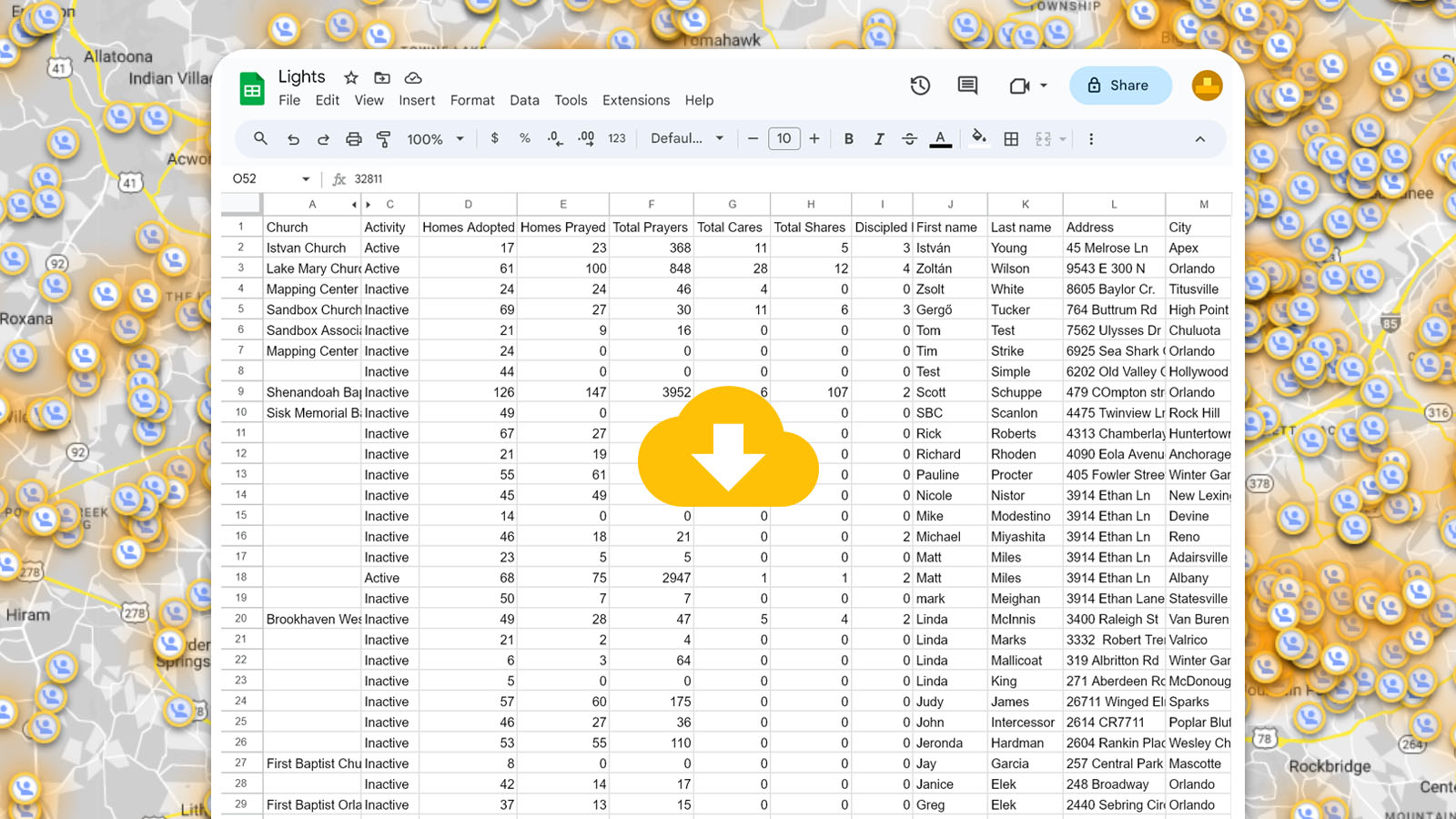Screen dimensions: 1456x819
Task: Open the 100% zoom dropdown
Action: coord(435,139)
